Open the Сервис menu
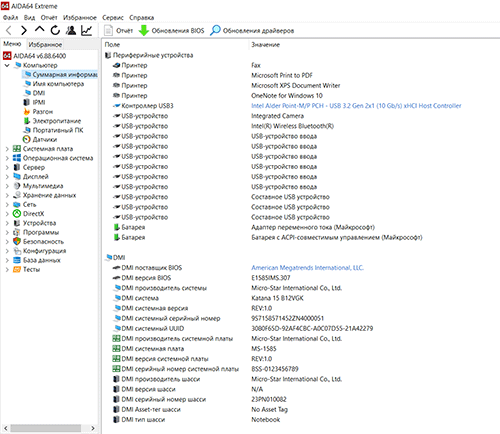Screen dimensions: 500x434 tap(113, 18)
